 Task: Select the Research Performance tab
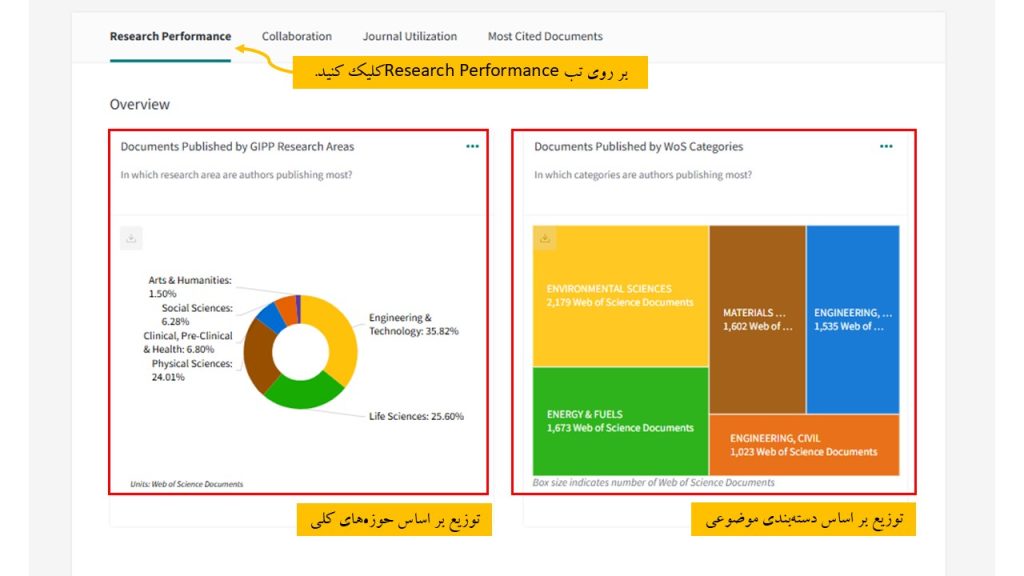pyautogui.click(x=170, y=37)
